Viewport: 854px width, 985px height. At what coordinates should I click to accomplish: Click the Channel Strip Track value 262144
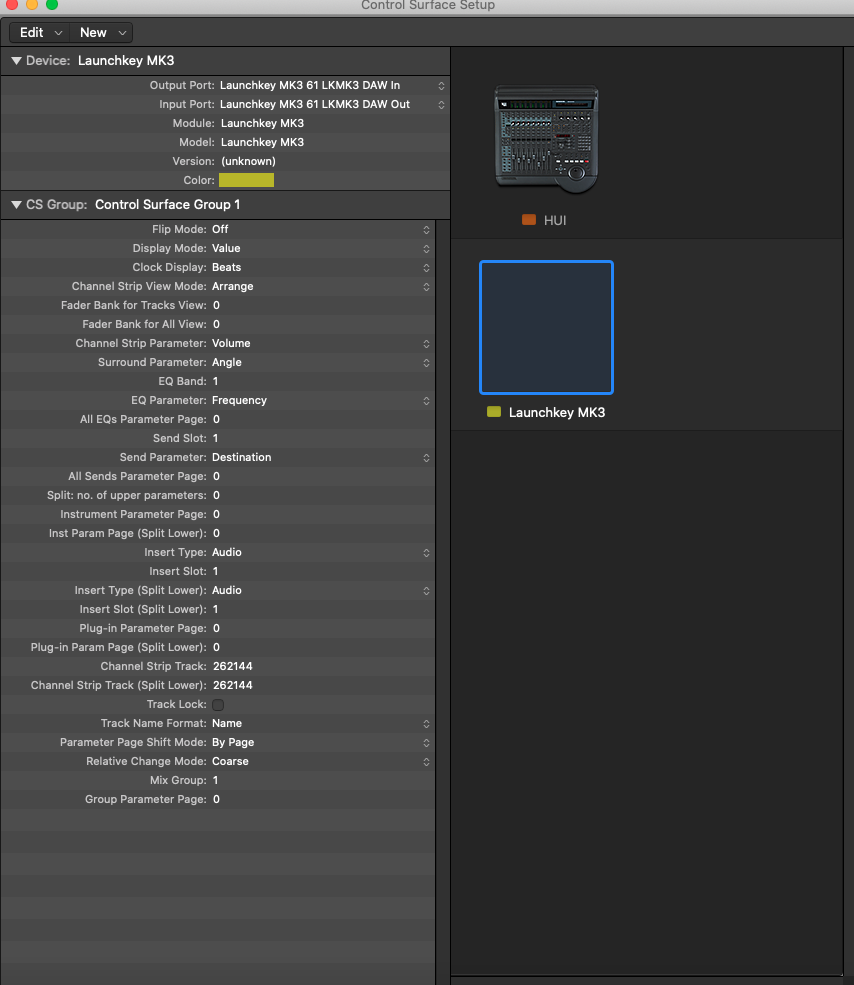233,667
